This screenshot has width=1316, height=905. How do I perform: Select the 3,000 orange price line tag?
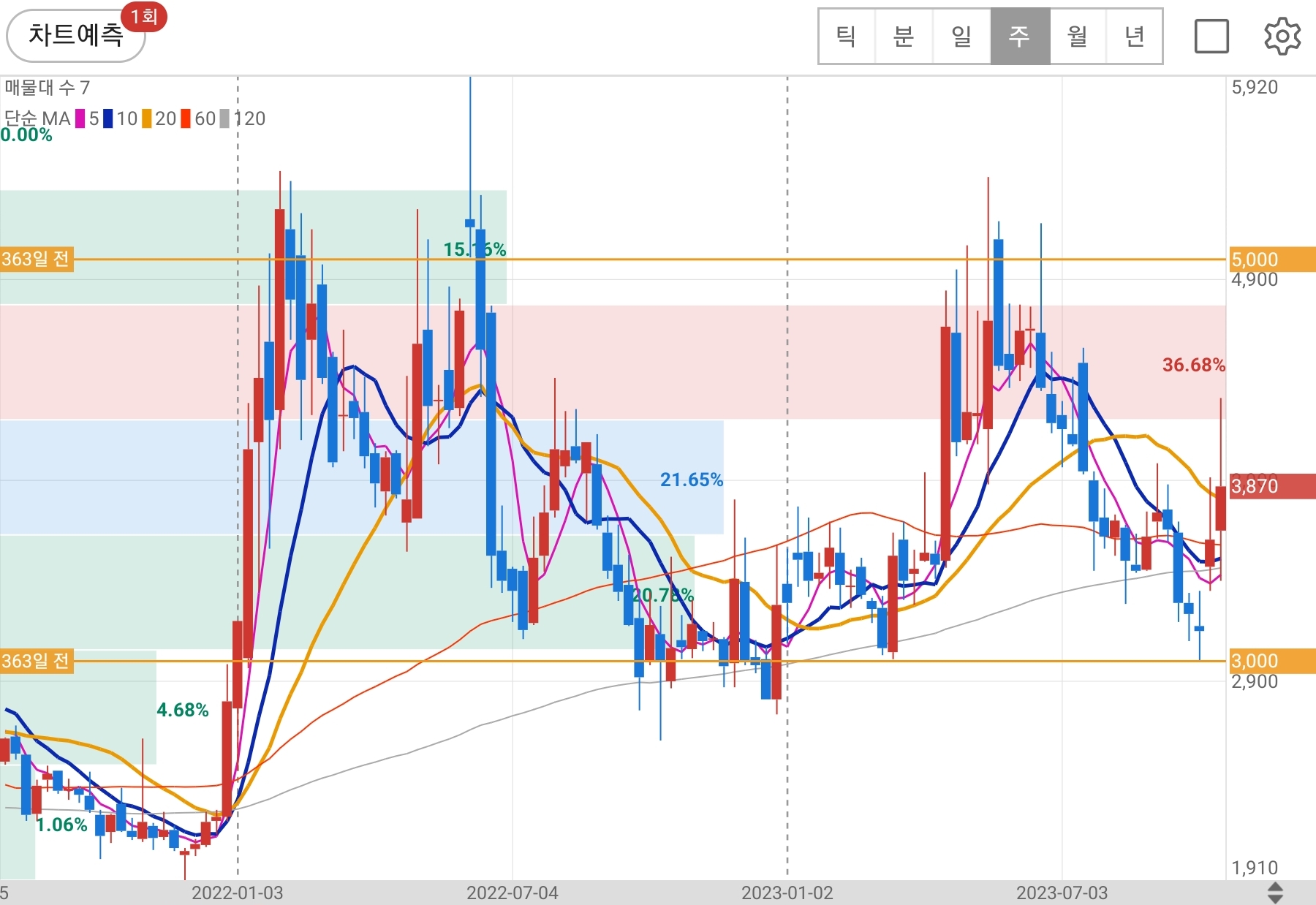1272,661
